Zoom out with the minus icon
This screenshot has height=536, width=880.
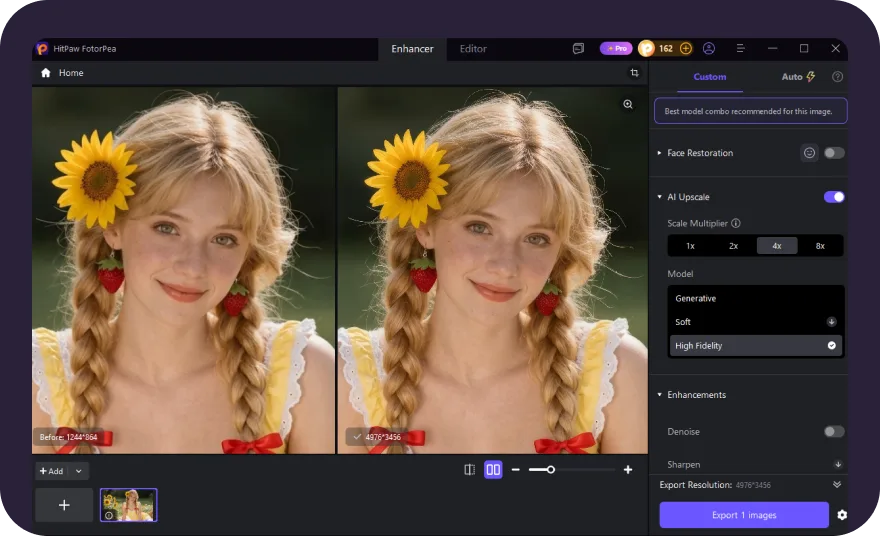[x=516, y=470]
